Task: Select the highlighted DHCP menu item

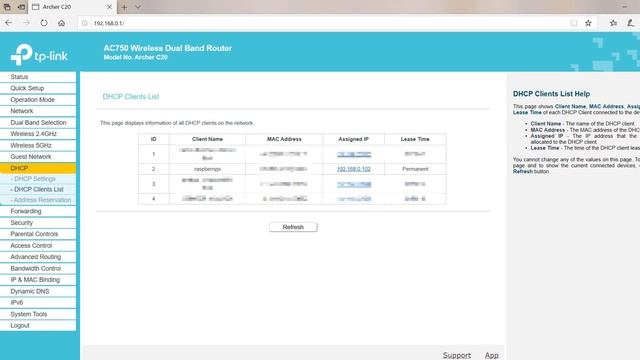Action: point(38,168)
